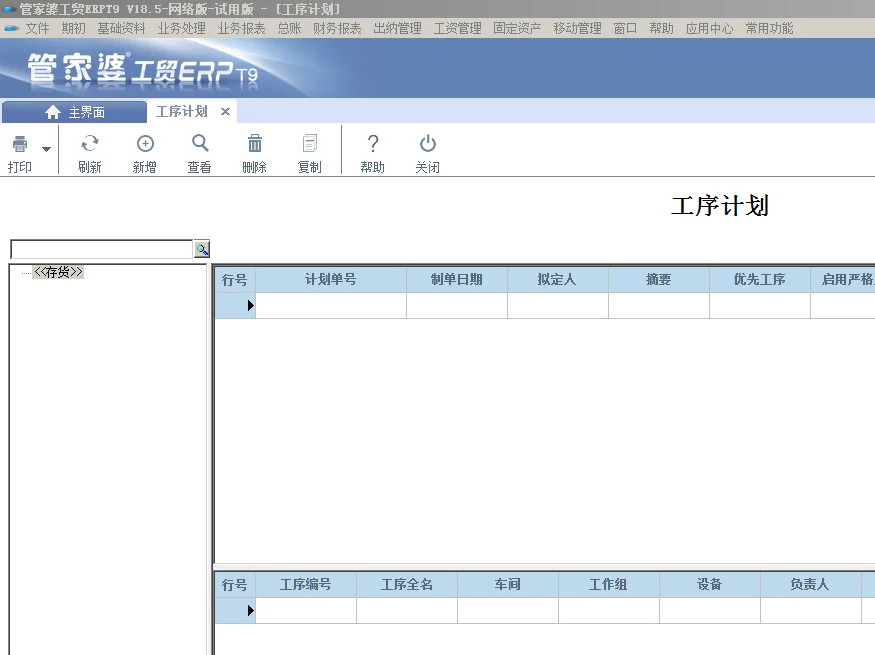
Task: Open the 财务报表 menu
Action: tap(337, 28)
